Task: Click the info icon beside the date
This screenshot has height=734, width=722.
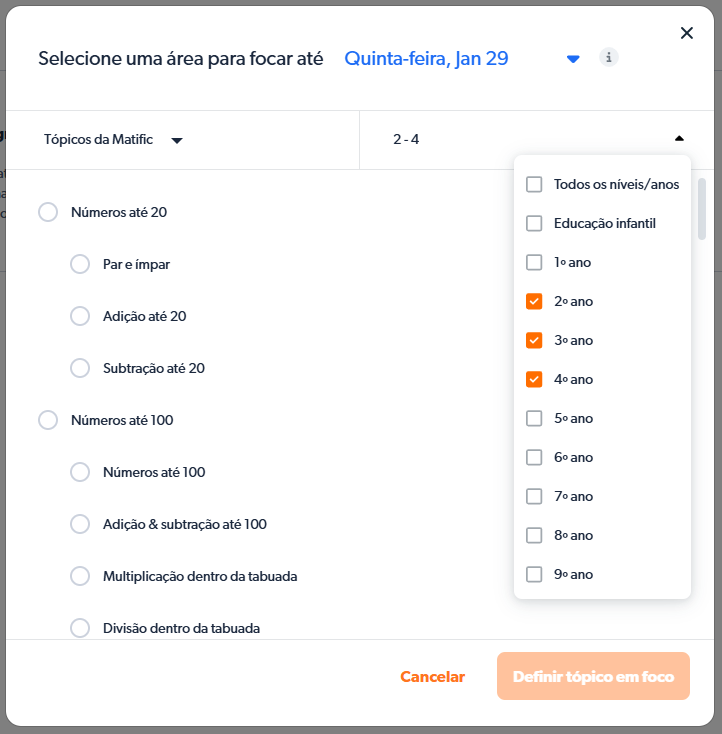Action: 608,57
